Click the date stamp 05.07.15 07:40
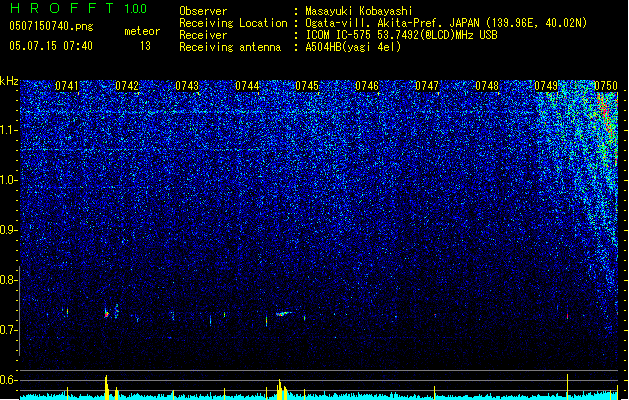Screen dimensions: 629x400 pyautogui.click(x=51, y=46)
